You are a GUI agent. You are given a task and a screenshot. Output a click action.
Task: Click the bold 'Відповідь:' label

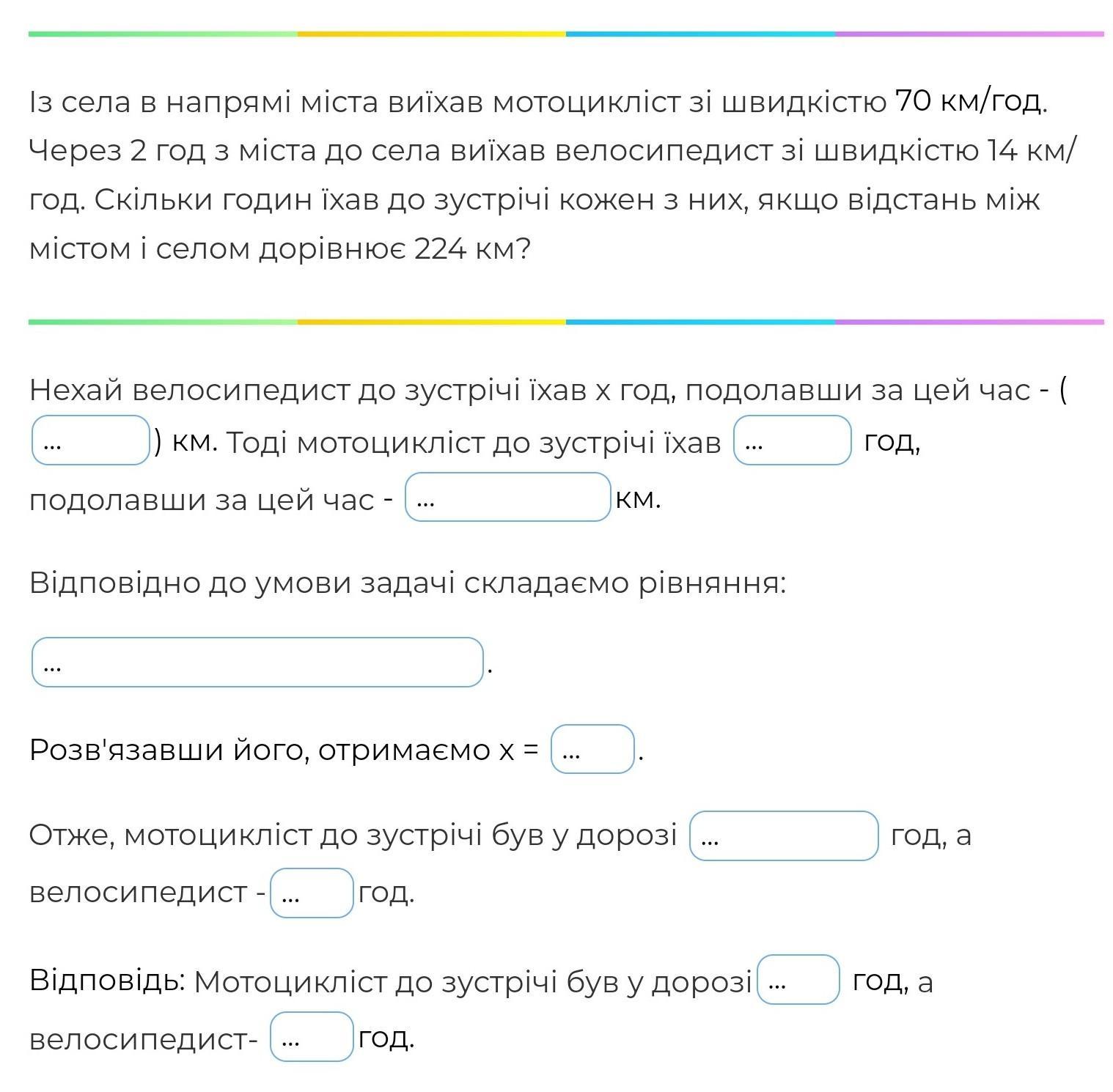pyautogui.click(x=107, y=981)
